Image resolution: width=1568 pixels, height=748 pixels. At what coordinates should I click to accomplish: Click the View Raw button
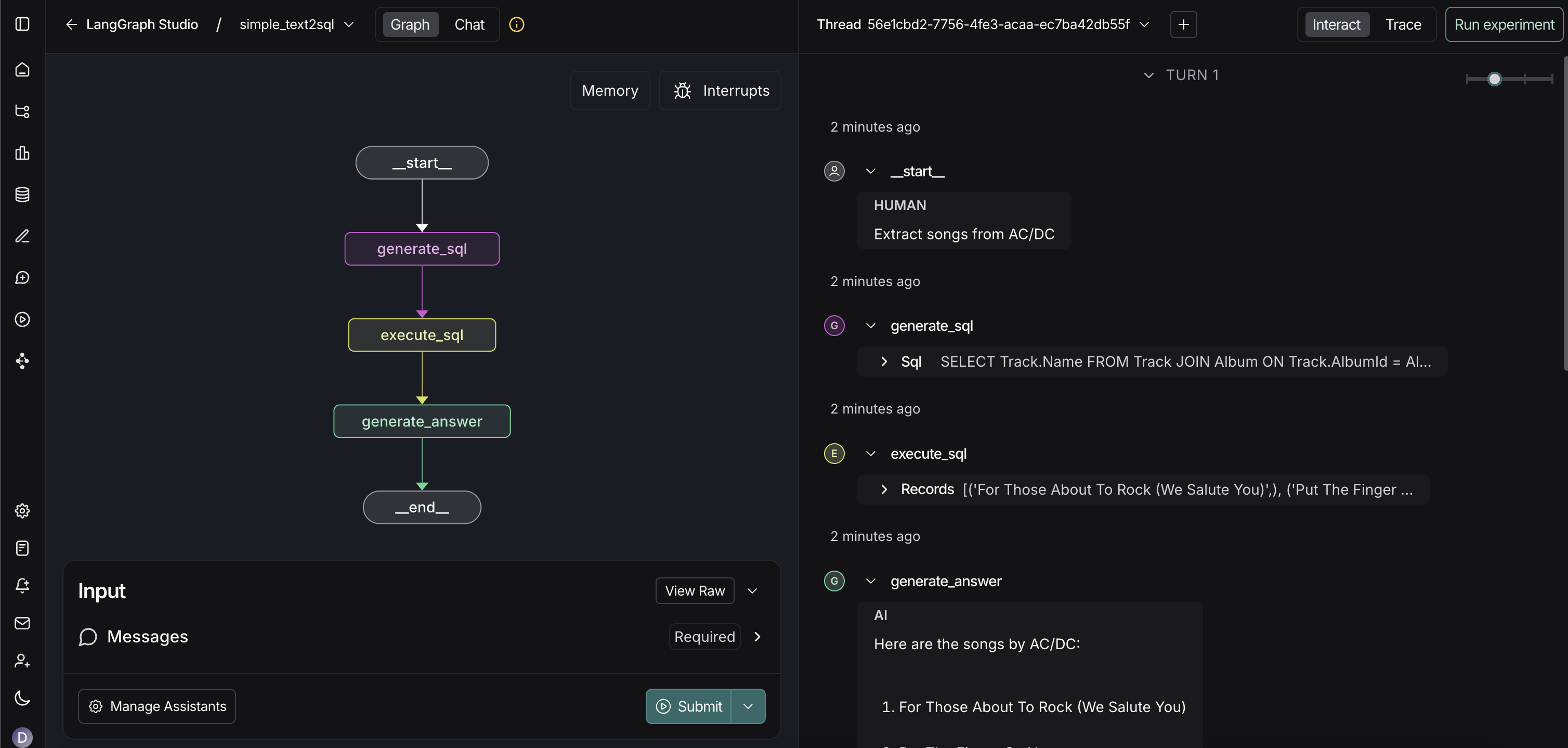pyautogui.click(x=695, y=591)
